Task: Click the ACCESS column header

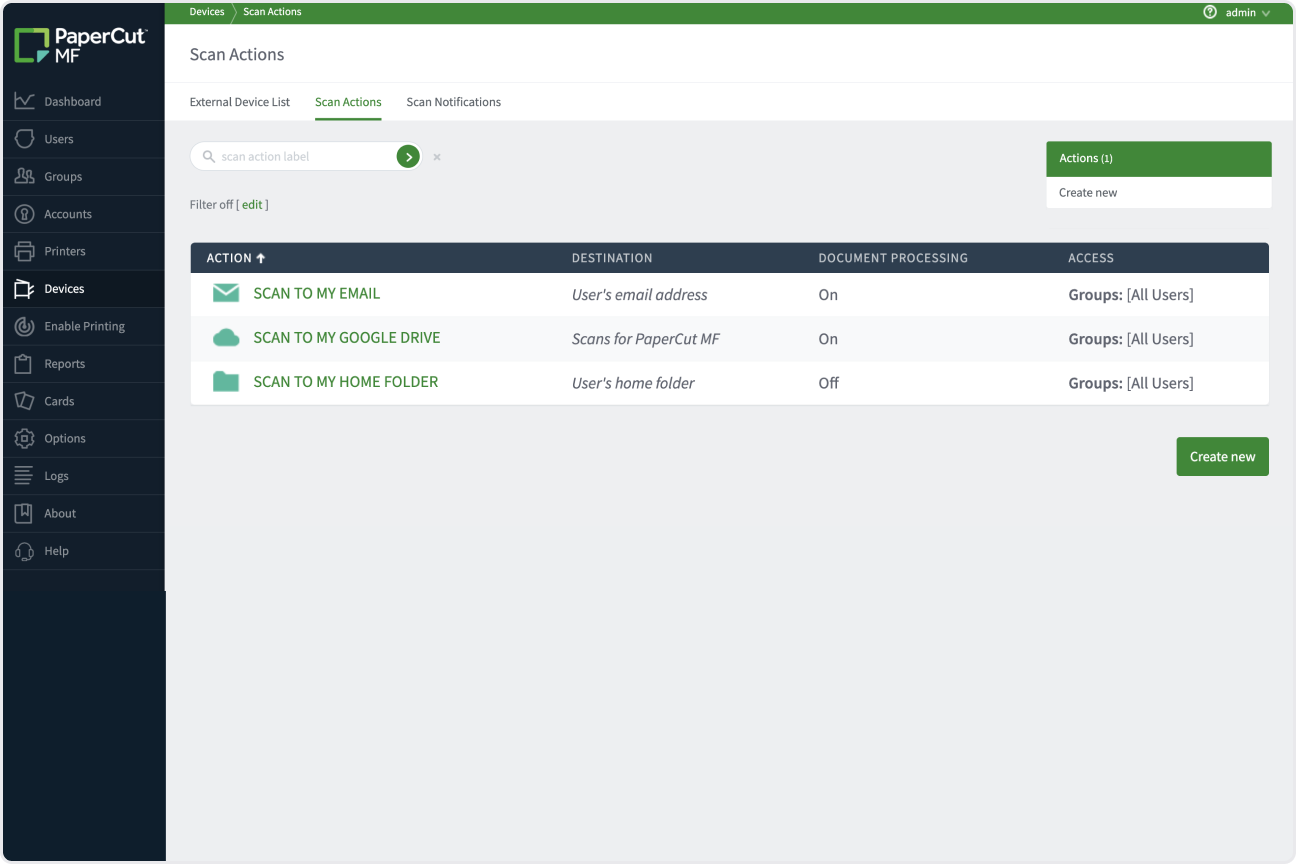Action: [x=1091, y=258]
